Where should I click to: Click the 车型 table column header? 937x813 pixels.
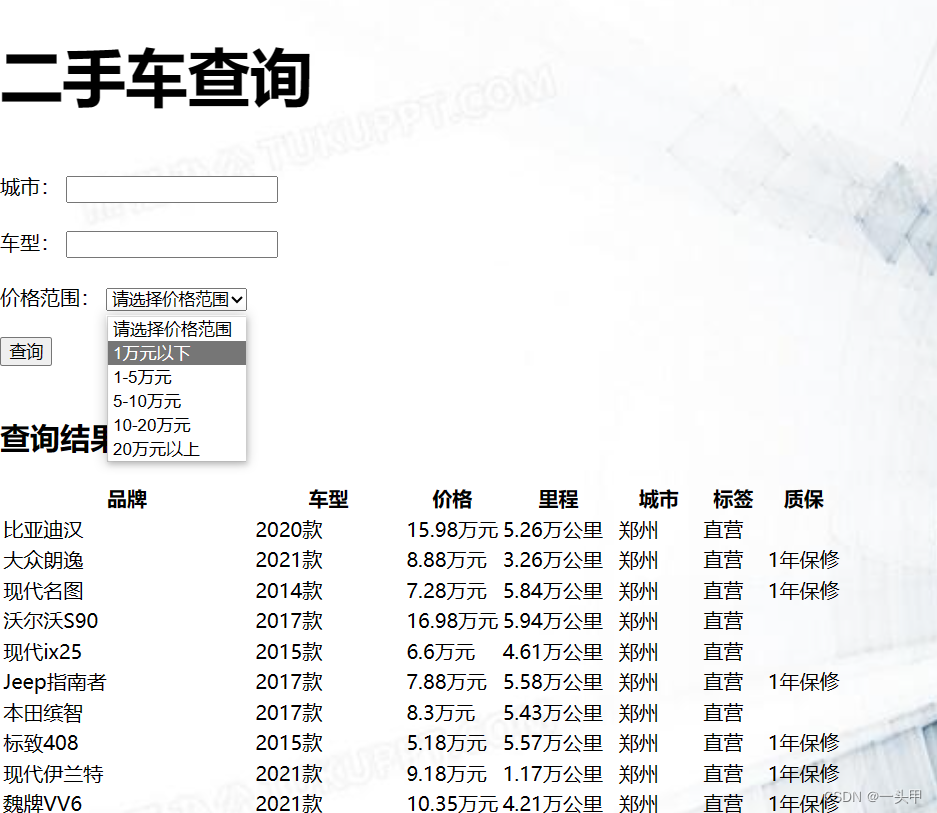point(328,499)
